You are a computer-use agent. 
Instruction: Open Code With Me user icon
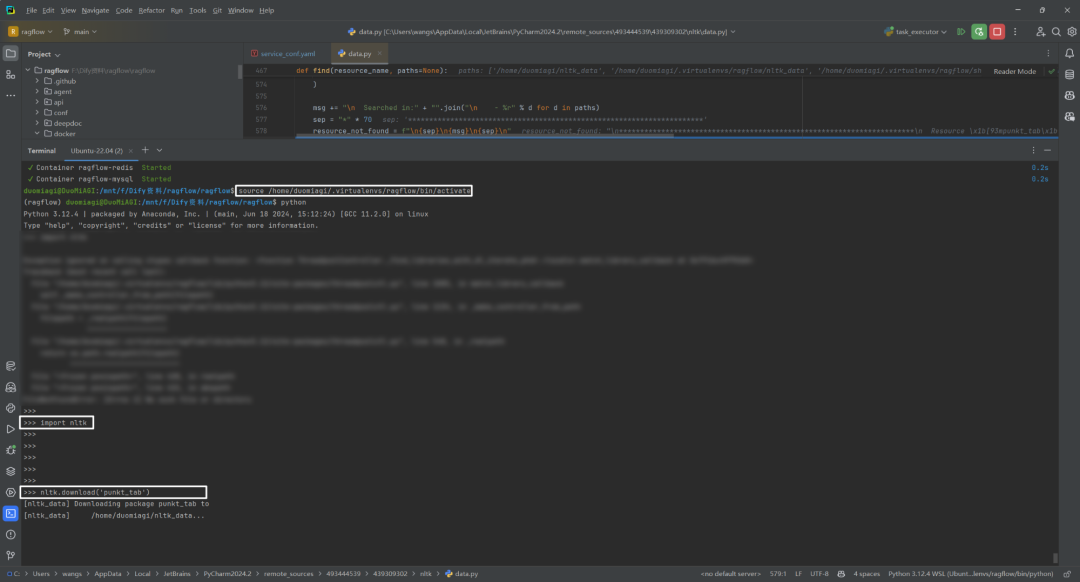tap(1040, 32)
